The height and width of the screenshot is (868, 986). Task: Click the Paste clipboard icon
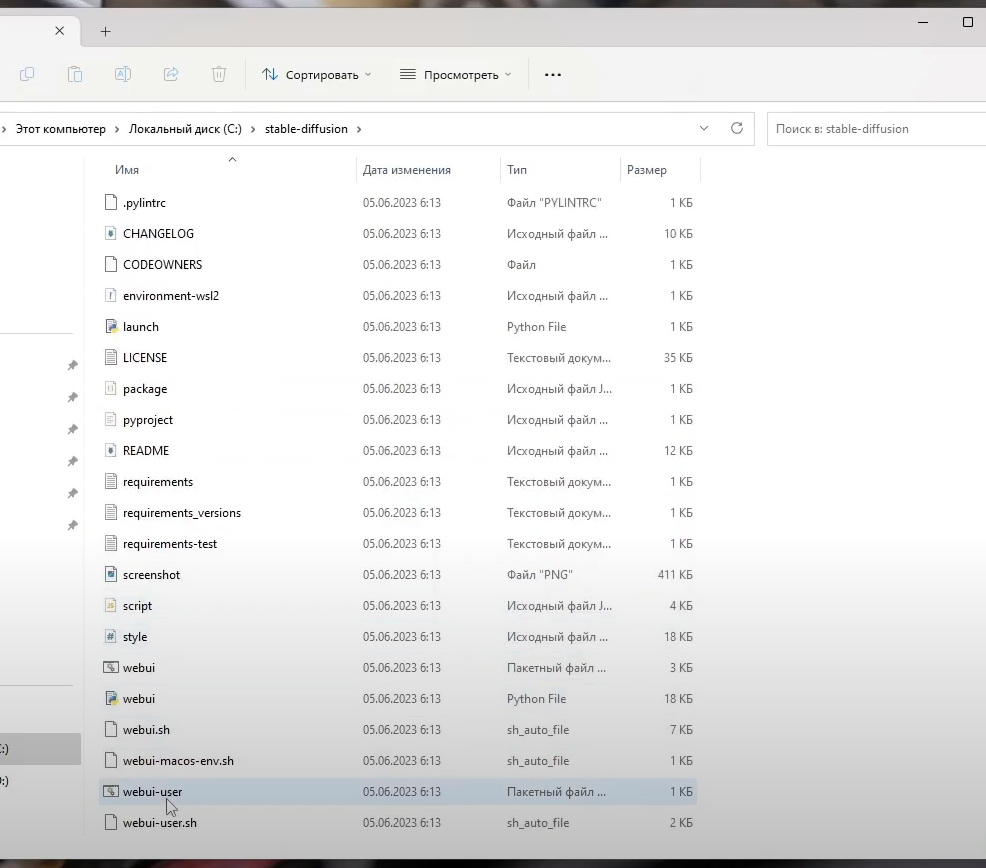(75, 74)
